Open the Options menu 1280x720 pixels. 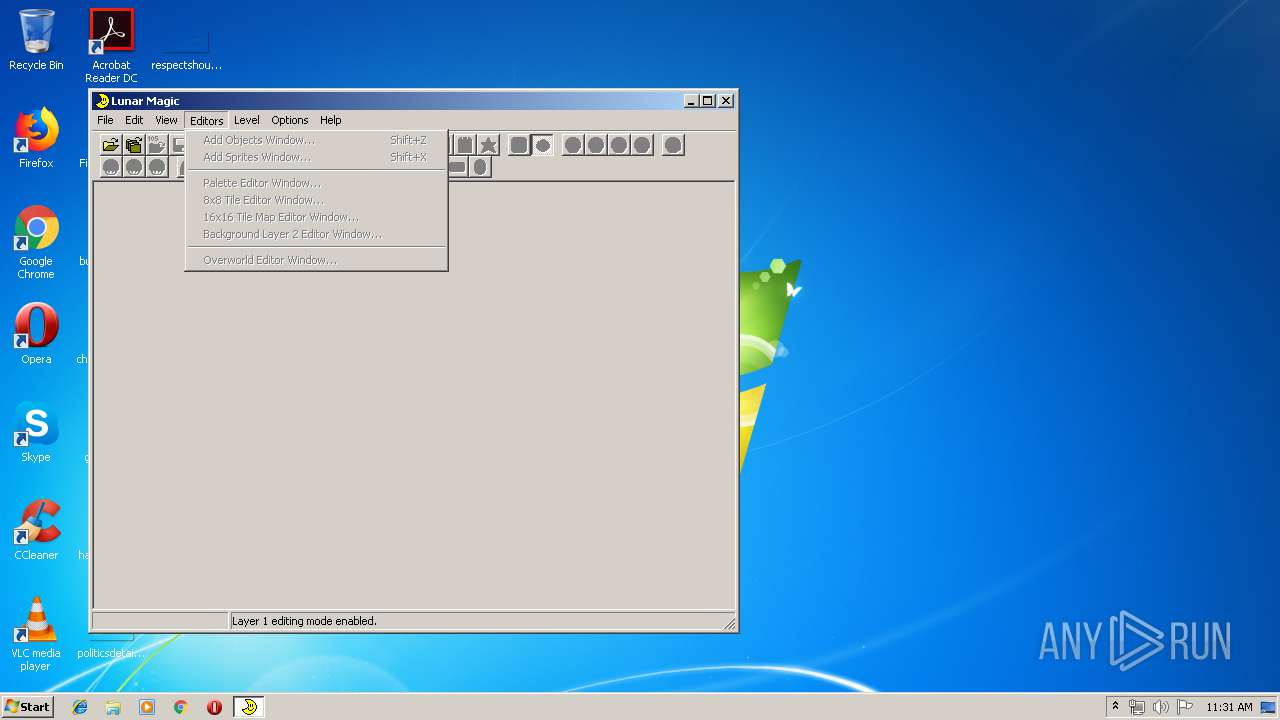[290, 120]
